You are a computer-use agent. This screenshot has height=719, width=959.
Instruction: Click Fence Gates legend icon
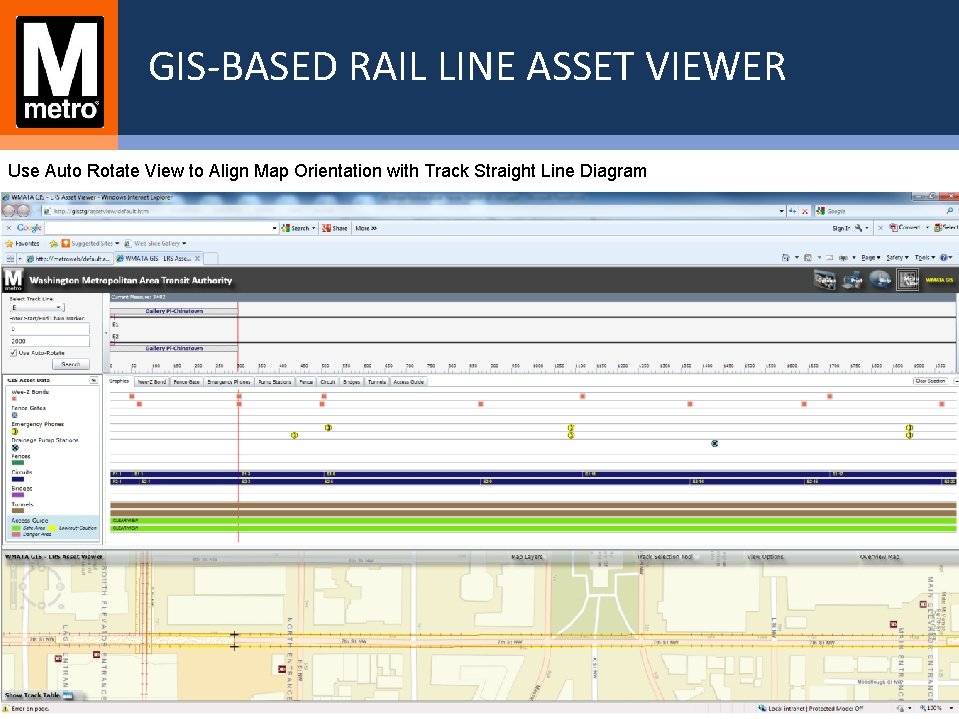(15, 415)
